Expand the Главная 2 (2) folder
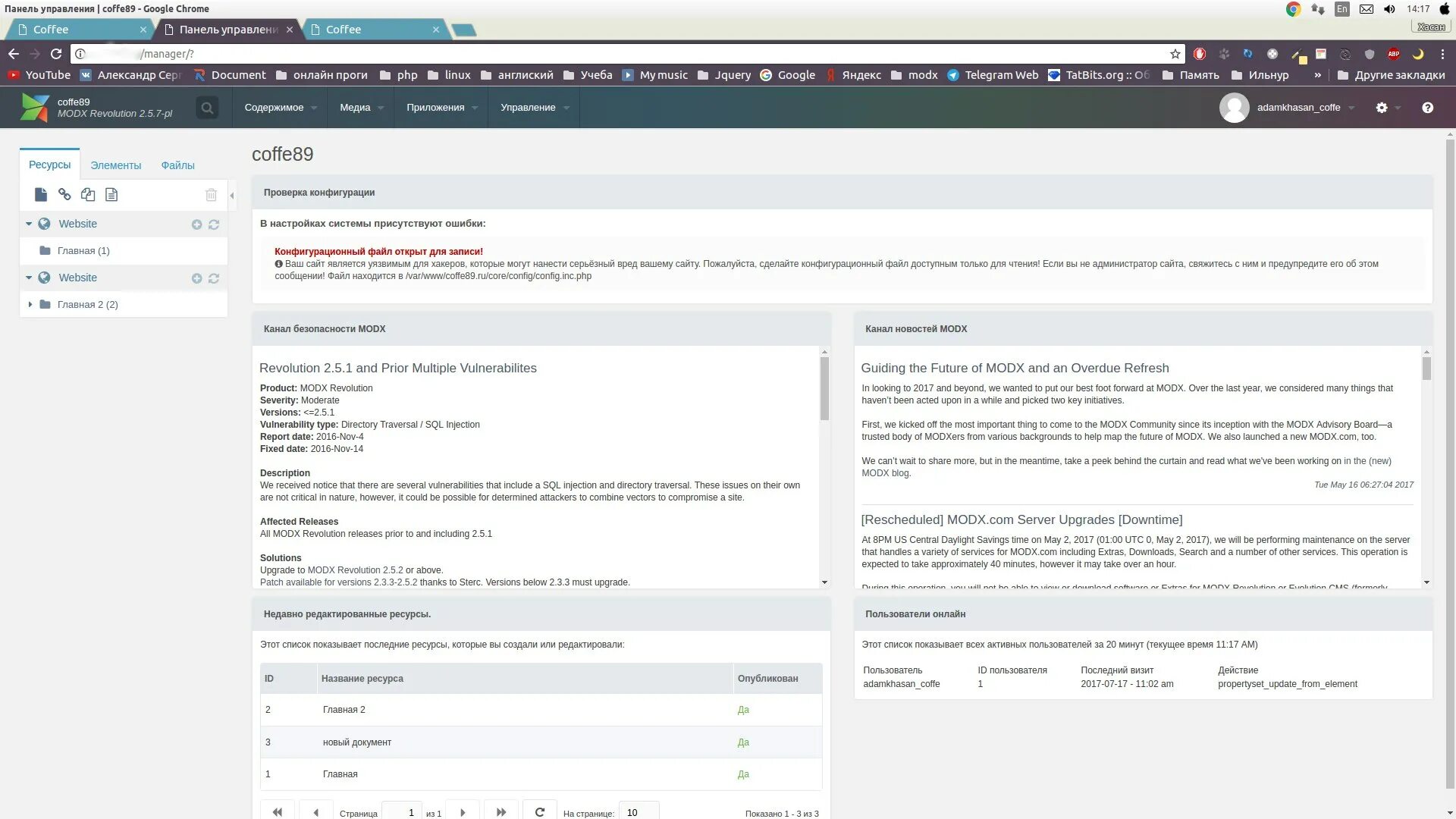 coord(30,304)
